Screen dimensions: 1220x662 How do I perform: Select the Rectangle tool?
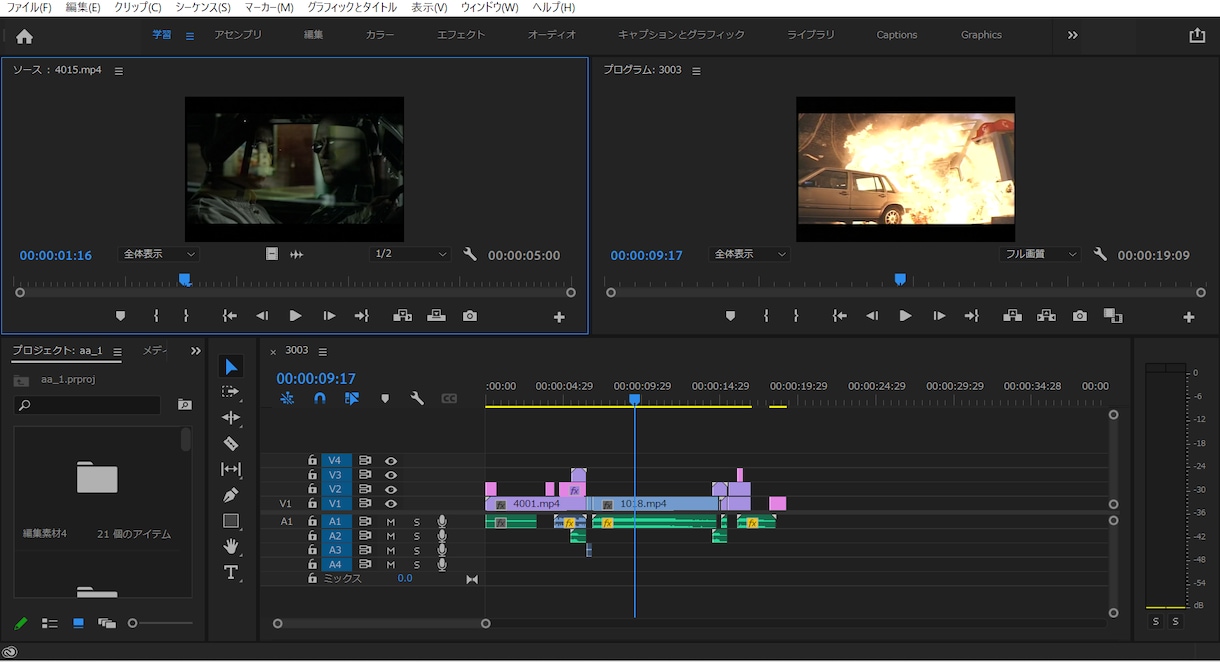tap(231, 521)
